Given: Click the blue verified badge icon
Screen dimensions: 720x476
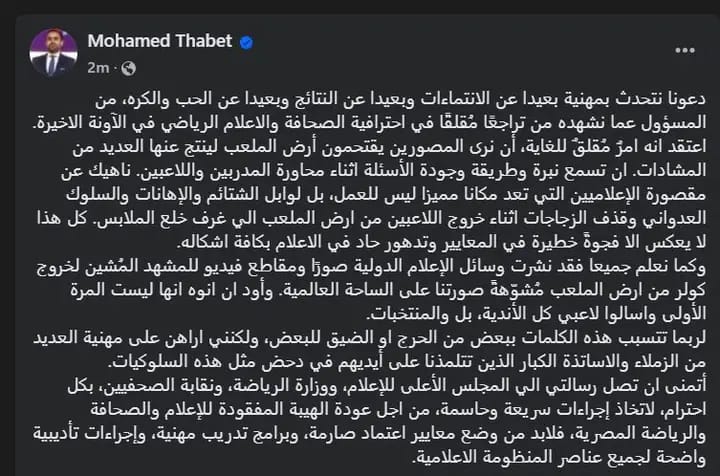Looking at the screenshot, I should click(247, 43).
